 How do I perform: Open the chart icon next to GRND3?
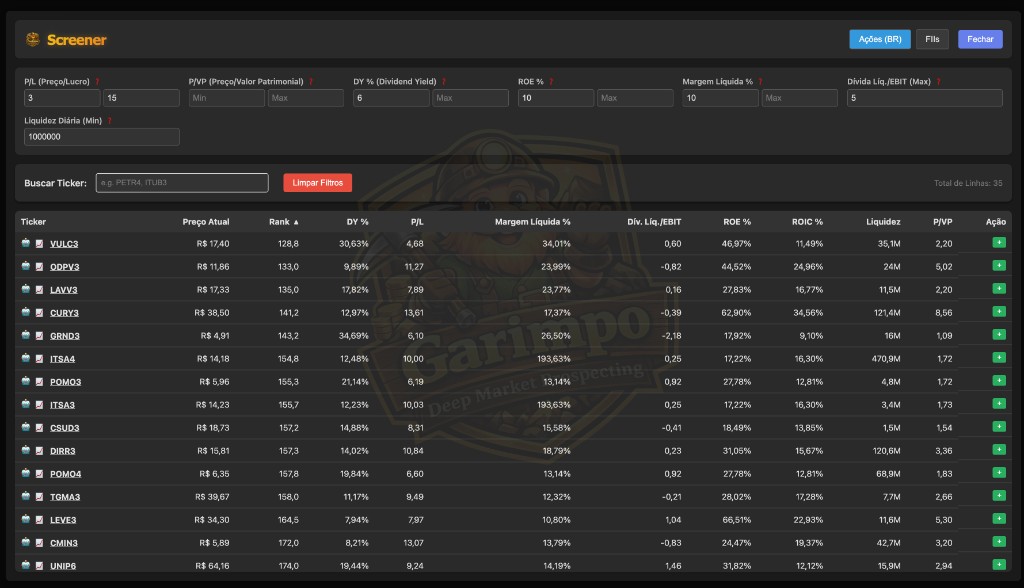click(x=38, y=335)
